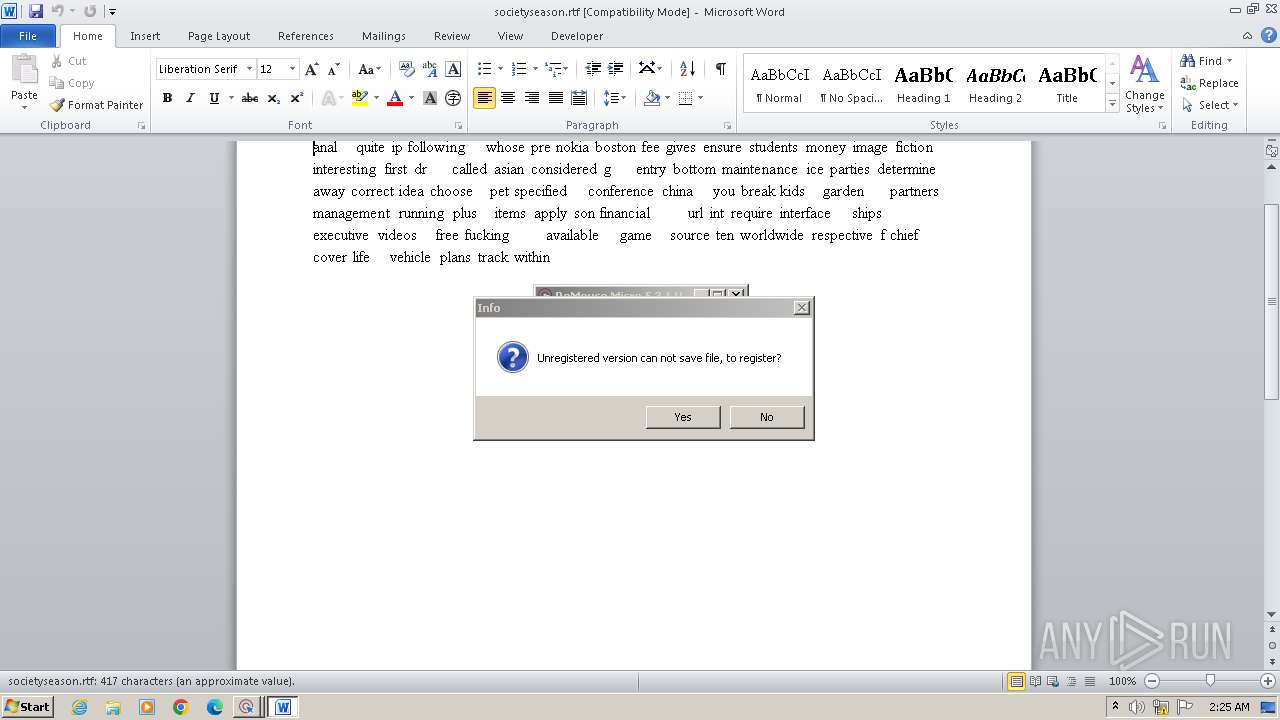This screenshot has width=1280, height=720.
Task: Click No in the Info dialog
Action: [x=767, y=417]
